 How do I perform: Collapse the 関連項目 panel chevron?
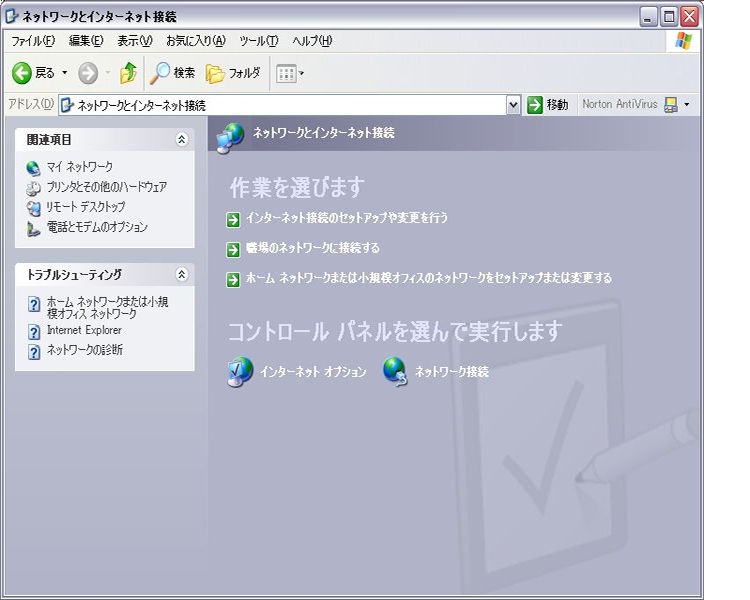click(181, 140)
